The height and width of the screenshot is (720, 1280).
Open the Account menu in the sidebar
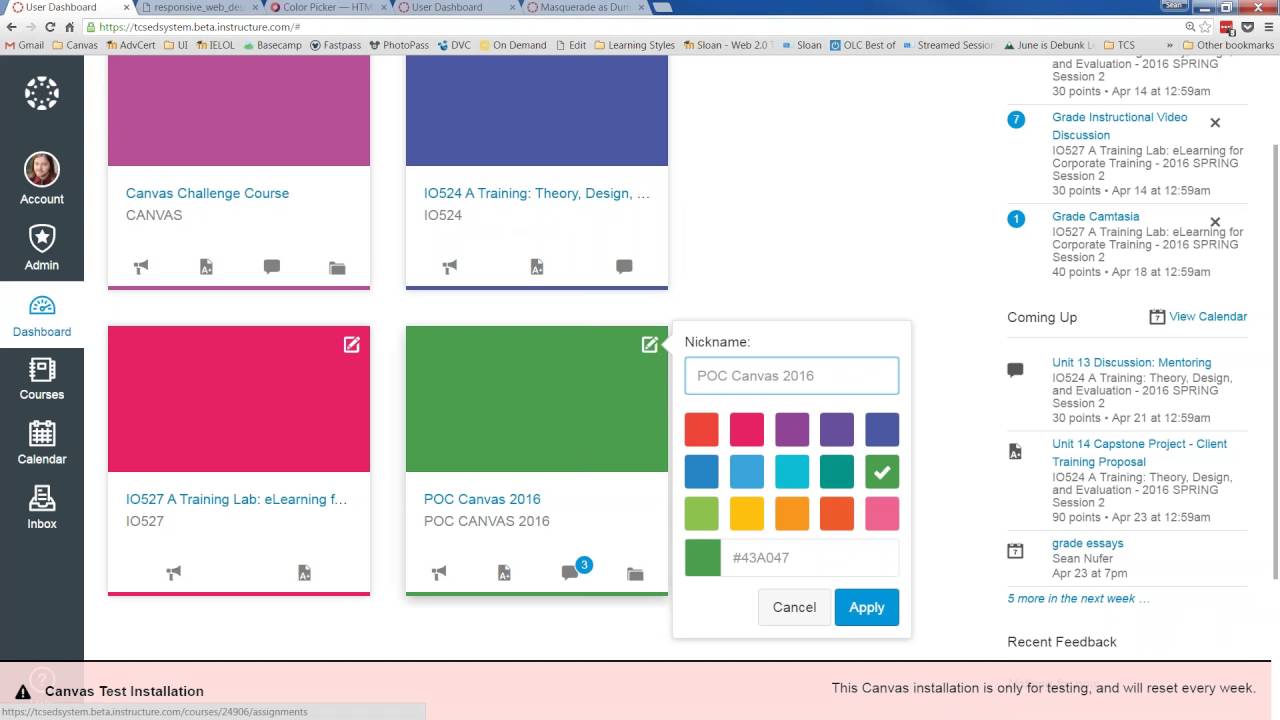(x=42, y=179)
